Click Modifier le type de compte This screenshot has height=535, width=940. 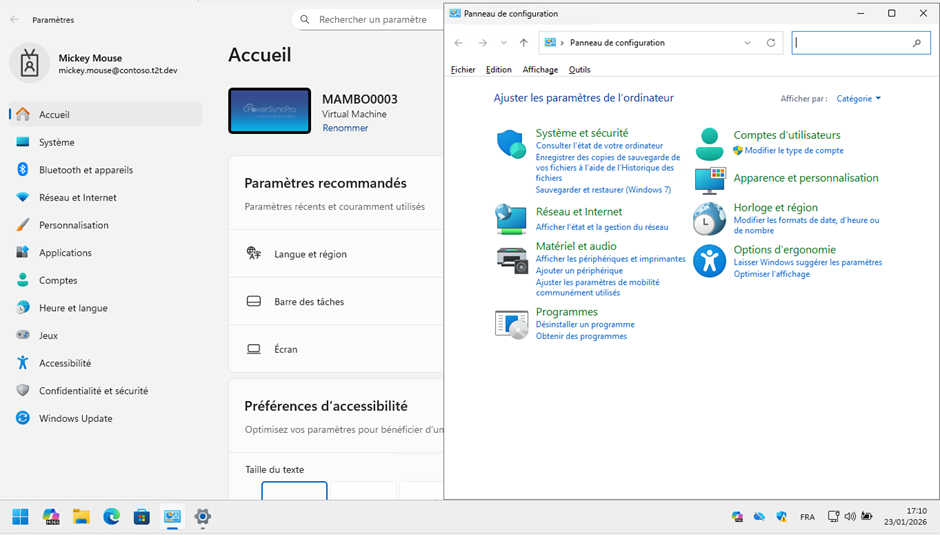(x=794, y=151)
